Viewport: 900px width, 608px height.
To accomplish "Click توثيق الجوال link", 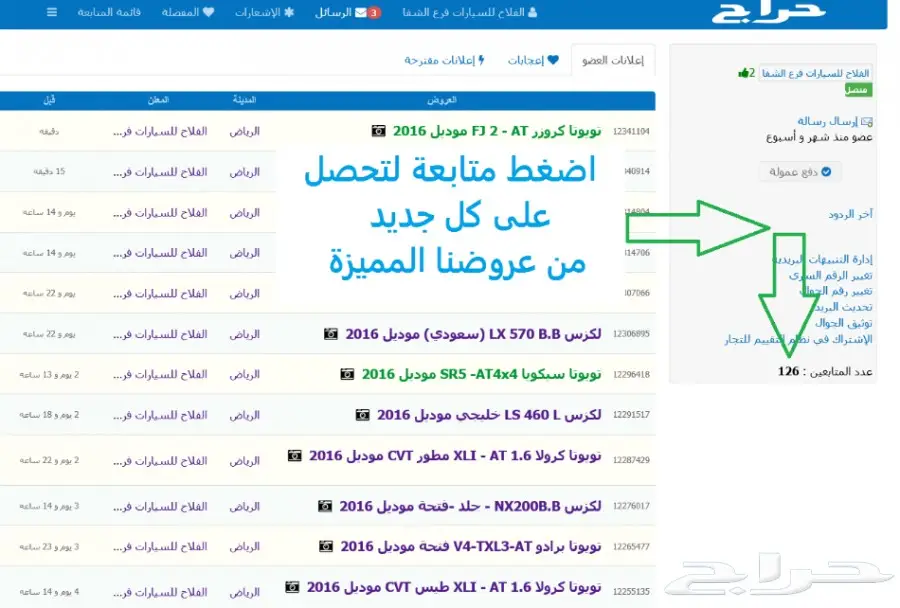I will coord(843,323).
